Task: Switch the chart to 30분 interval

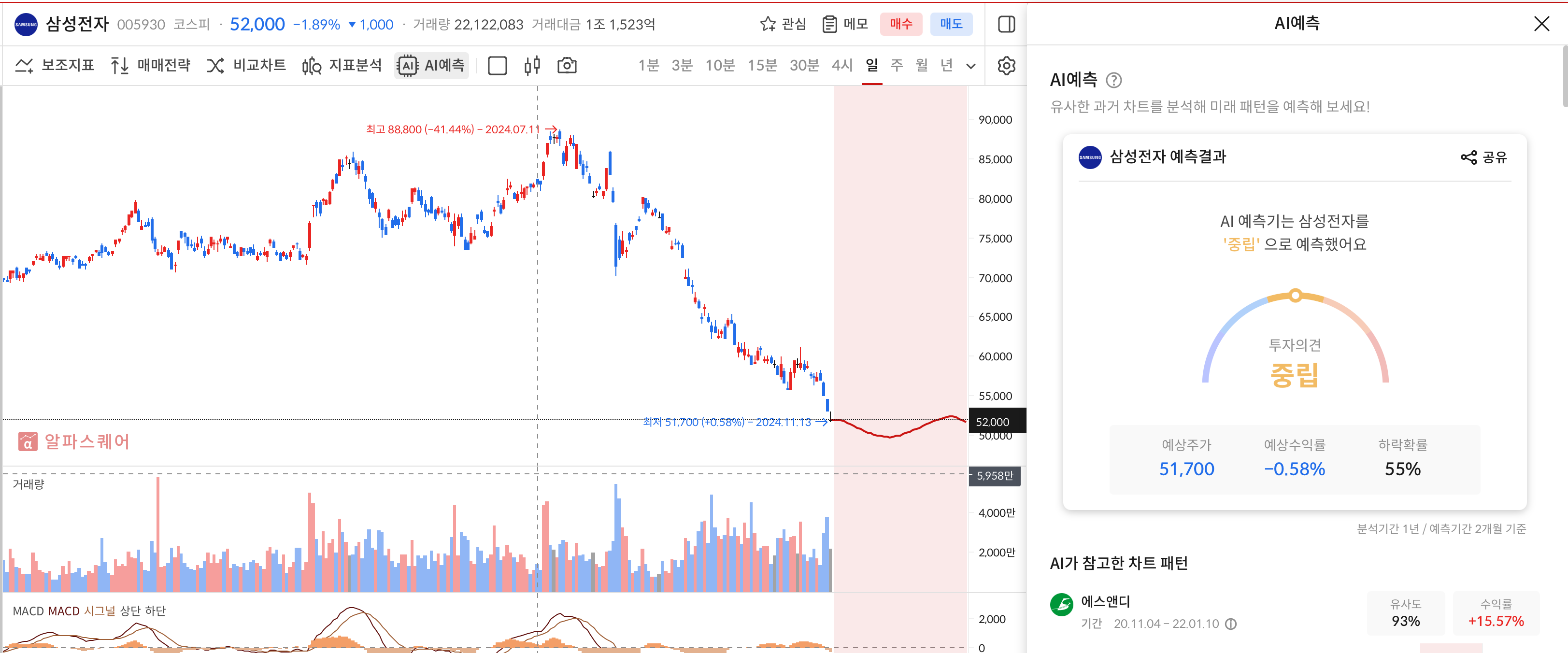Action: pyautogui.click(x=804, y=65)
